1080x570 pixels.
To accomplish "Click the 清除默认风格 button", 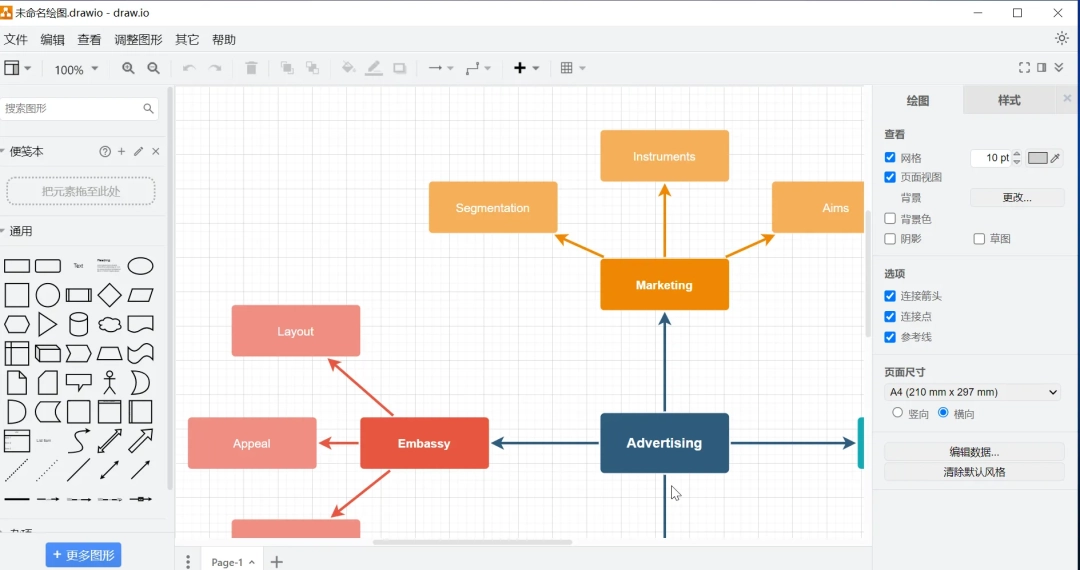I will [x=974, y=472].
